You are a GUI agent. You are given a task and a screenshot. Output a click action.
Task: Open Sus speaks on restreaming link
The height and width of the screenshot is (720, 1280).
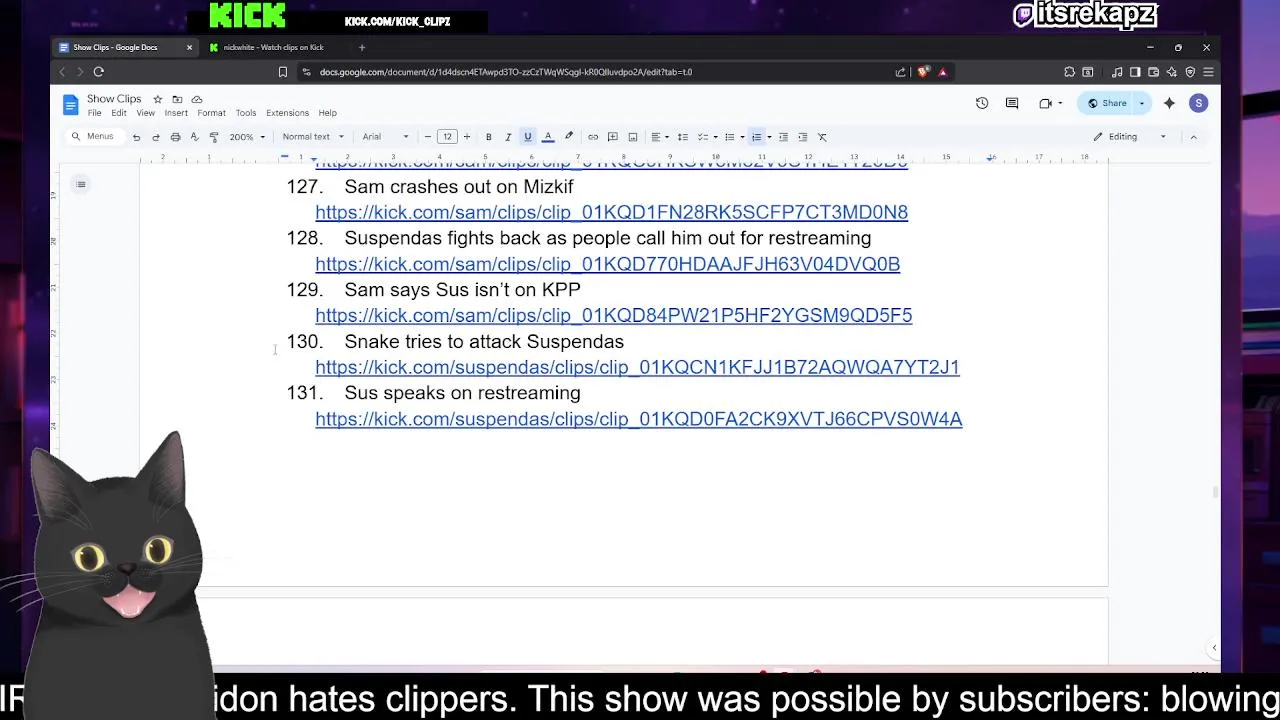[x=638, y=419]
